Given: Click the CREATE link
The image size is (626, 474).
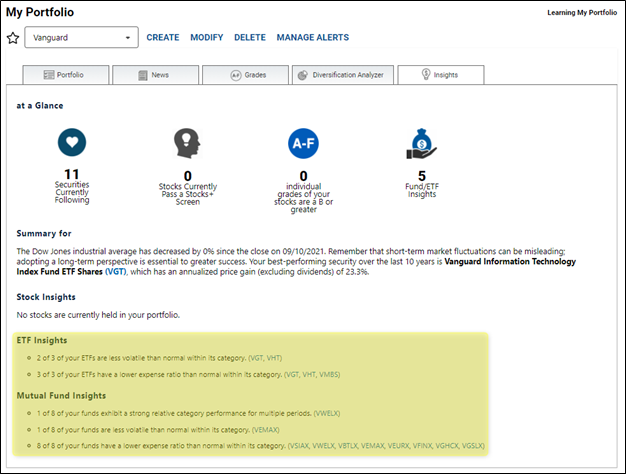Looking at the screenshot, I should pos(162,38).
